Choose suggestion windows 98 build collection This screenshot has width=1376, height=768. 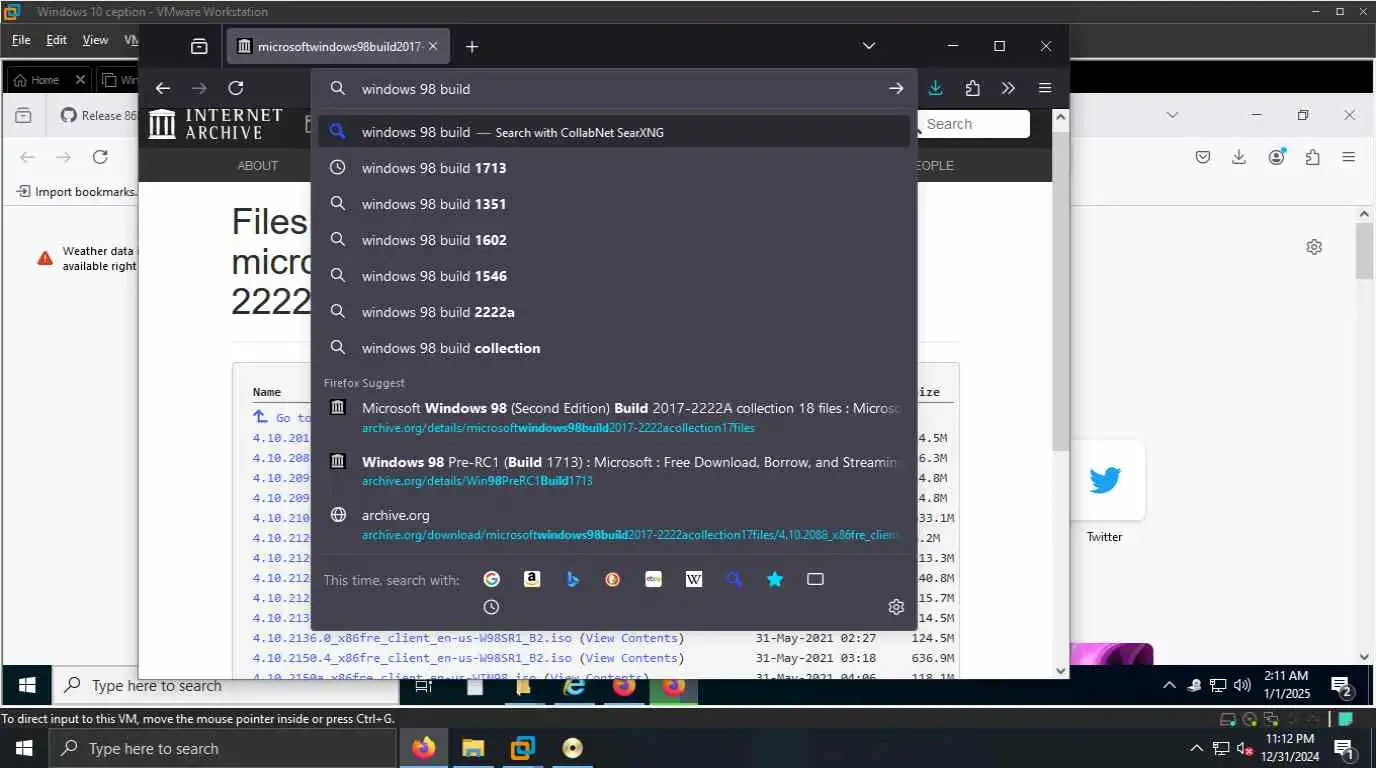pos(615,348)
